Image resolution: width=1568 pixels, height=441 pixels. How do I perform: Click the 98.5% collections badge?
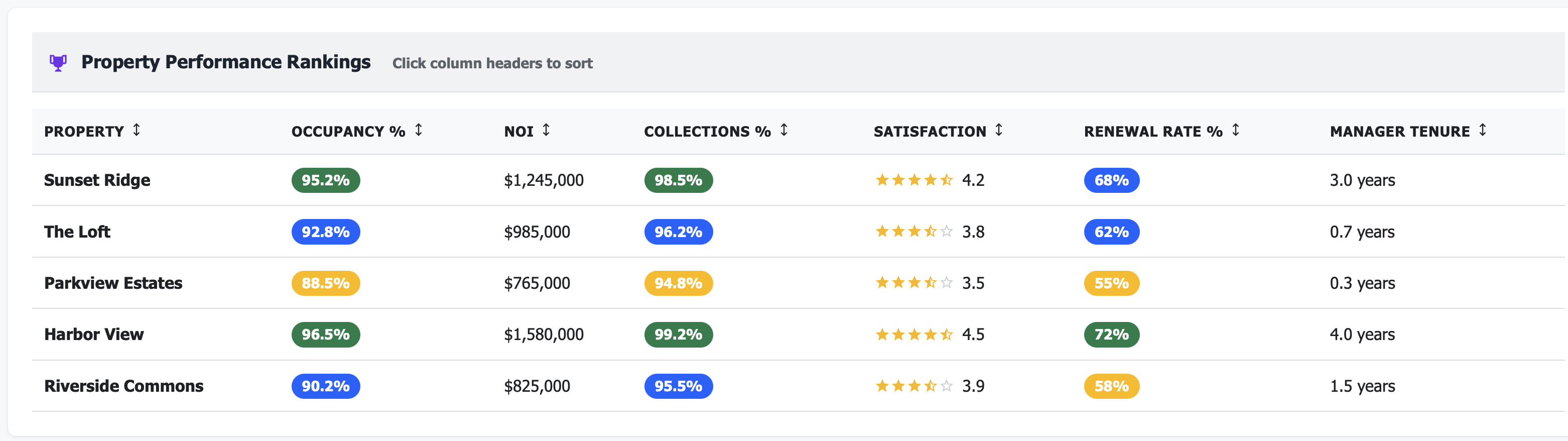click(x=679, y=180)
